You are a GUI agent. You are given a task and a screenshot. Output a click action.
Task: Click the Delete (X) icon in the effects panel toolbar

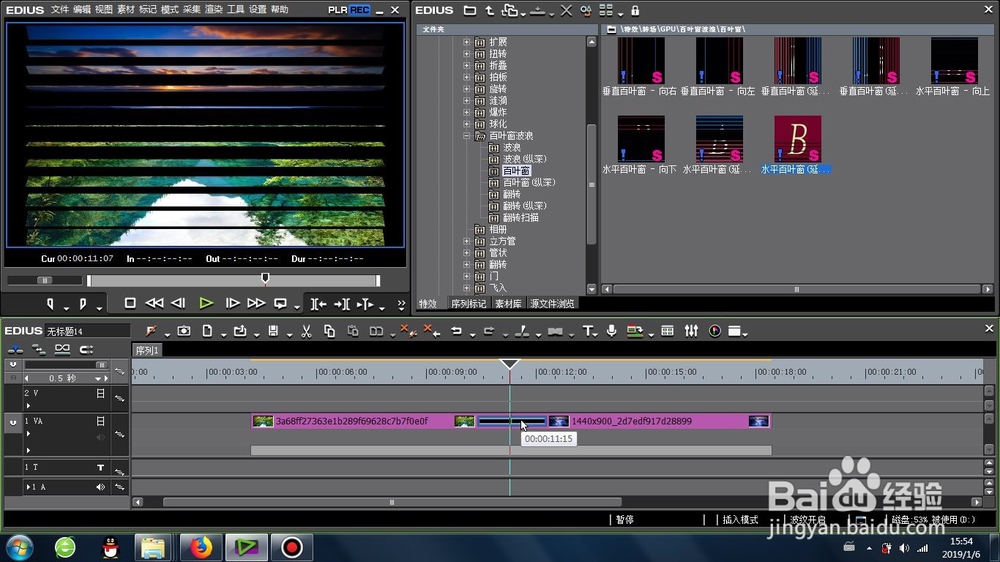pyautogui.click(x=566, y=11)
